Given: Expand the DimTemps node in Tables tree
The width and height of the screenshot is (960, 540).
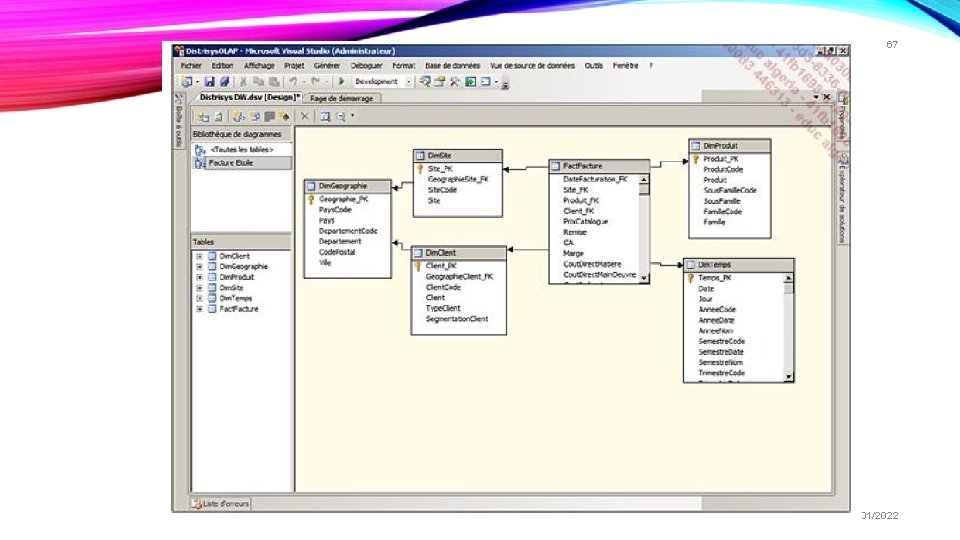Looking at the screenshot, I should (200, 298).
